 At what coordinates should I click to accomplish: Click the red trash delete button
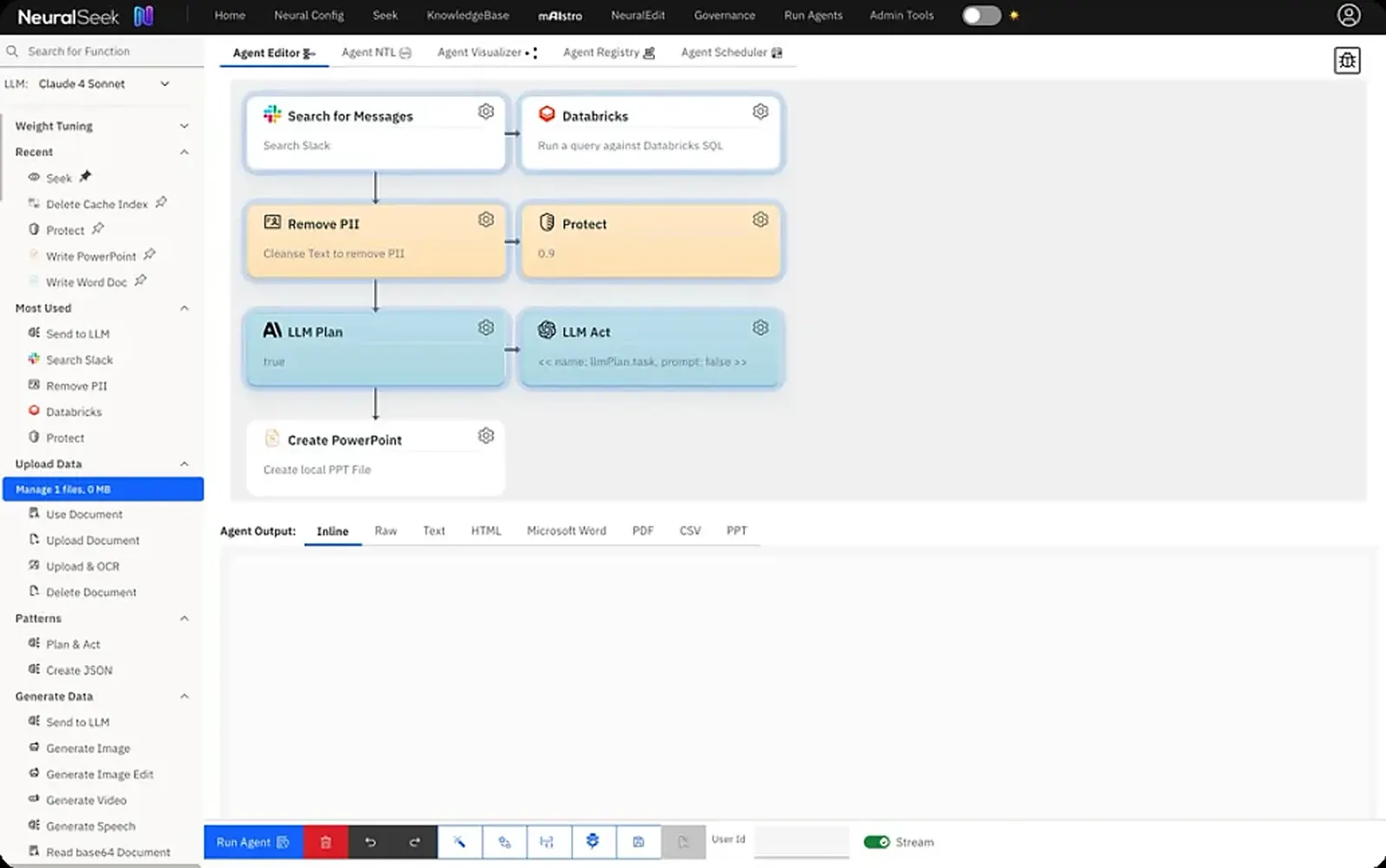click(x=326, y=842)
